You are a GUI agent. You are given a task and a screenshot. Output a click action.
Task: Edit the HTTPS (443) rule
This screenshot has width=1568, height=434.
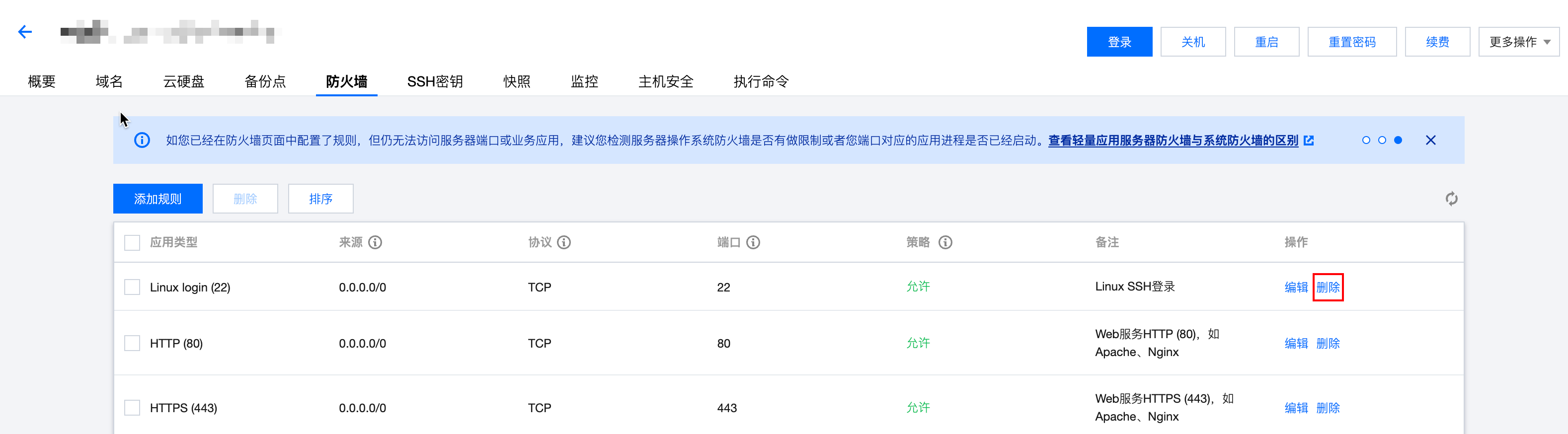pos(1296,408)
